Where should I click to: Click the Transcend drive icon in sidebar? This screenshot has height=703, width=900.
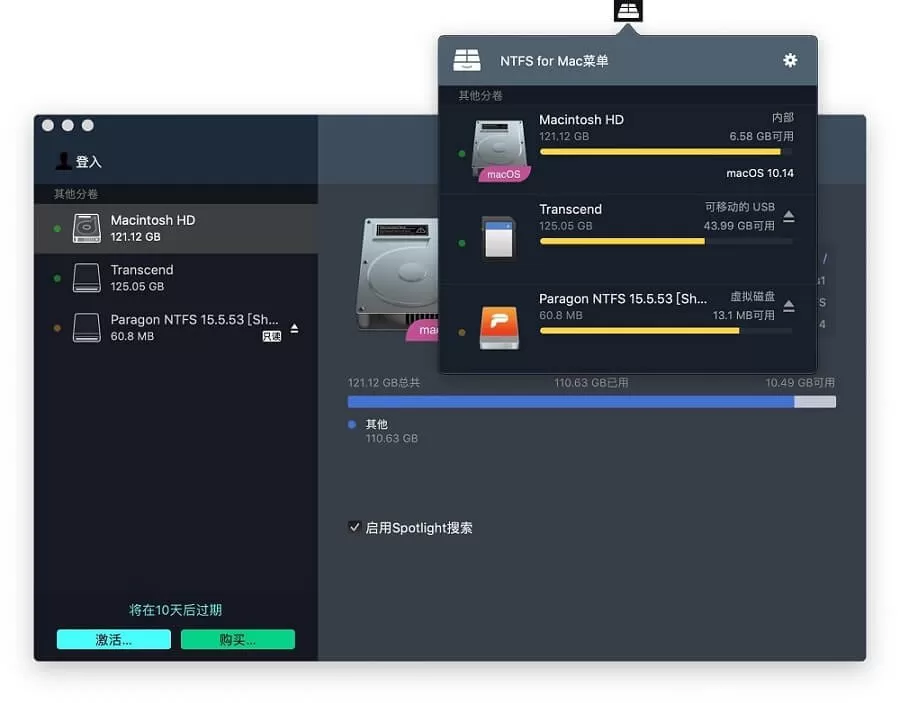(87, 278)
